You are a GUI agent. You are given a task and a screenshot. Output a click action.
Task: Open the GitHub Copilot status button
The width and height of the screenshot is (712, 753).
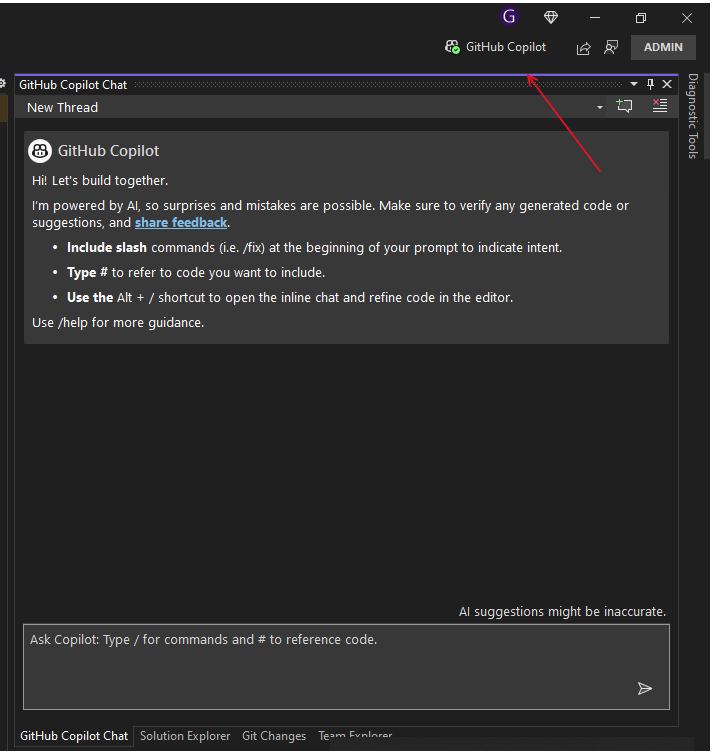[495, 47]
